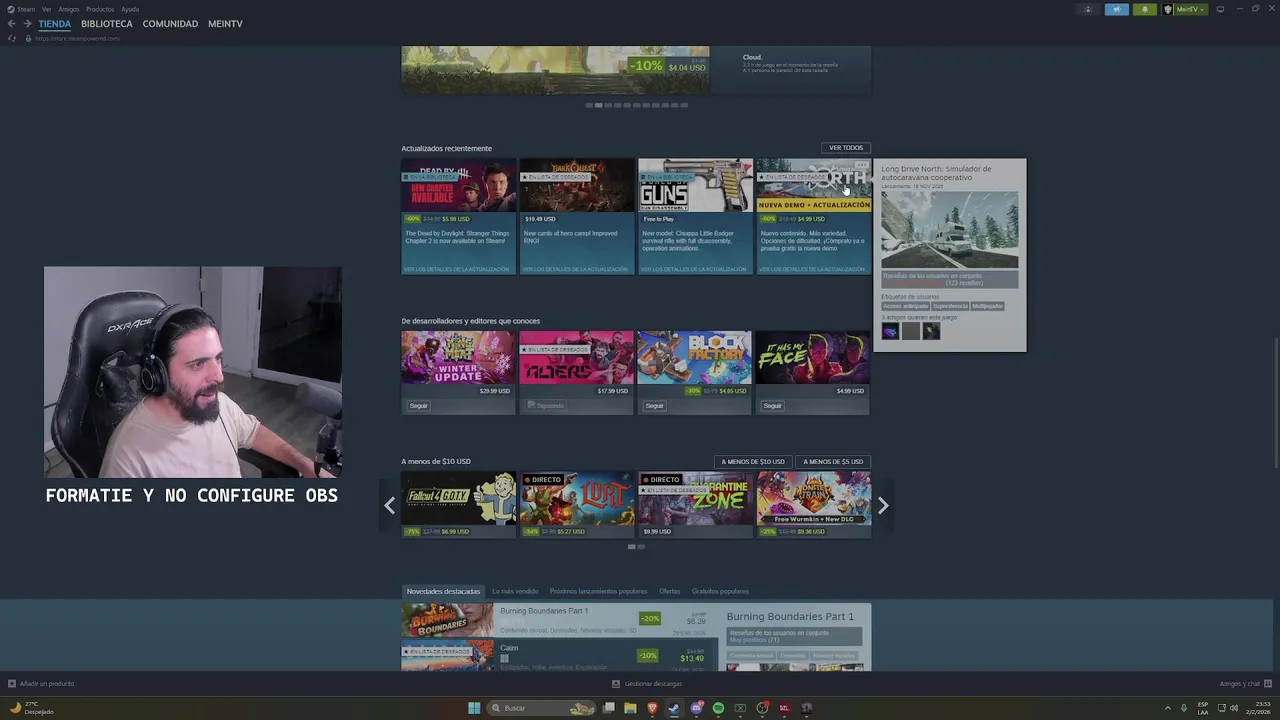Image resolution: width=1280 pixels, height=720 pixels.
Task: Open The Alters game capsule
Action: tap(577, 358)
